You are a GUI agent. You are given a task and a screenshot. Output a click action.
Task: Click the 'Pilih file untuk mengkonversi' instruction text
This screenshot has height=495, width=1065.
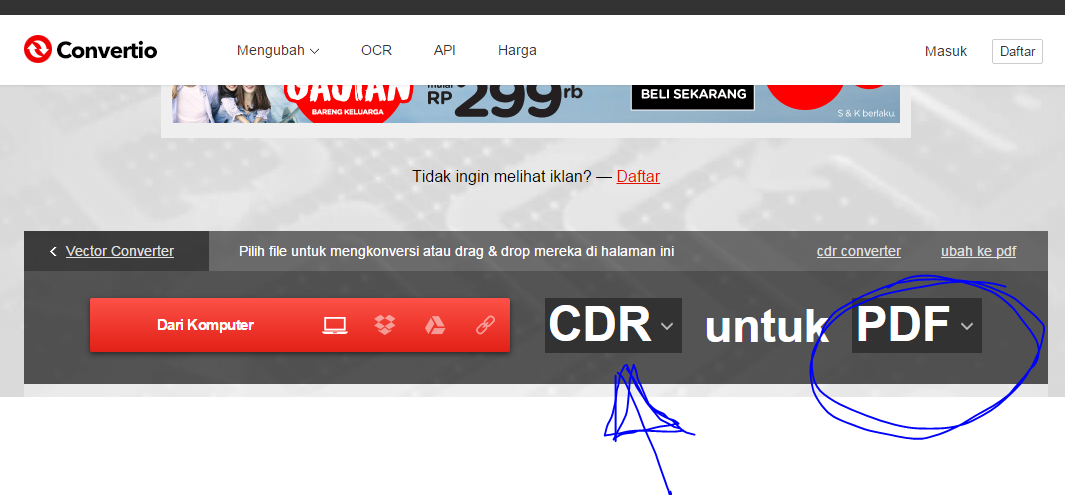click(x=456, y=251)
